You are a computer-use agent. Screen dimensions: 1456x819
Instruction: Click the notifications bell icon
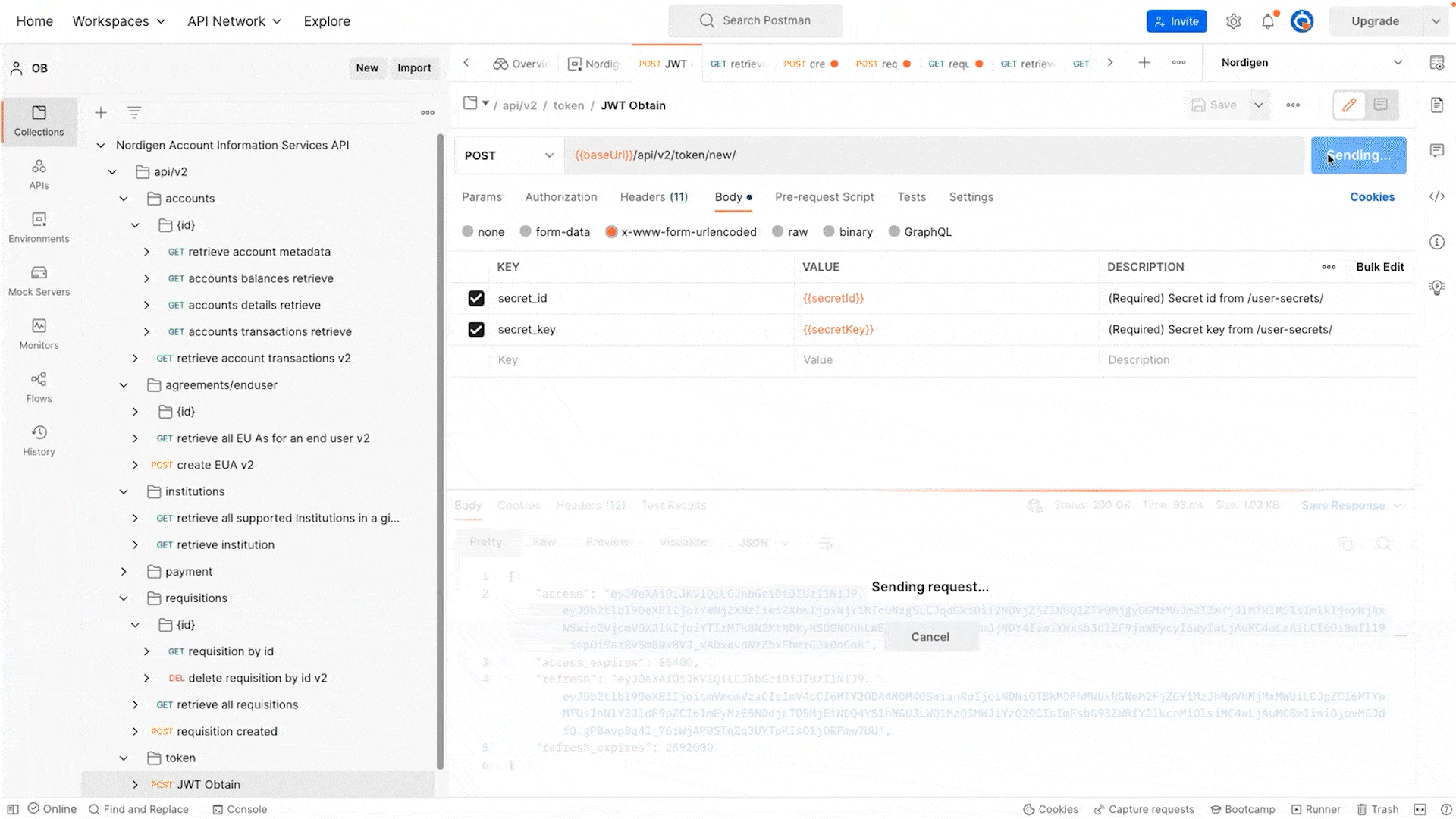[1268, 21]
